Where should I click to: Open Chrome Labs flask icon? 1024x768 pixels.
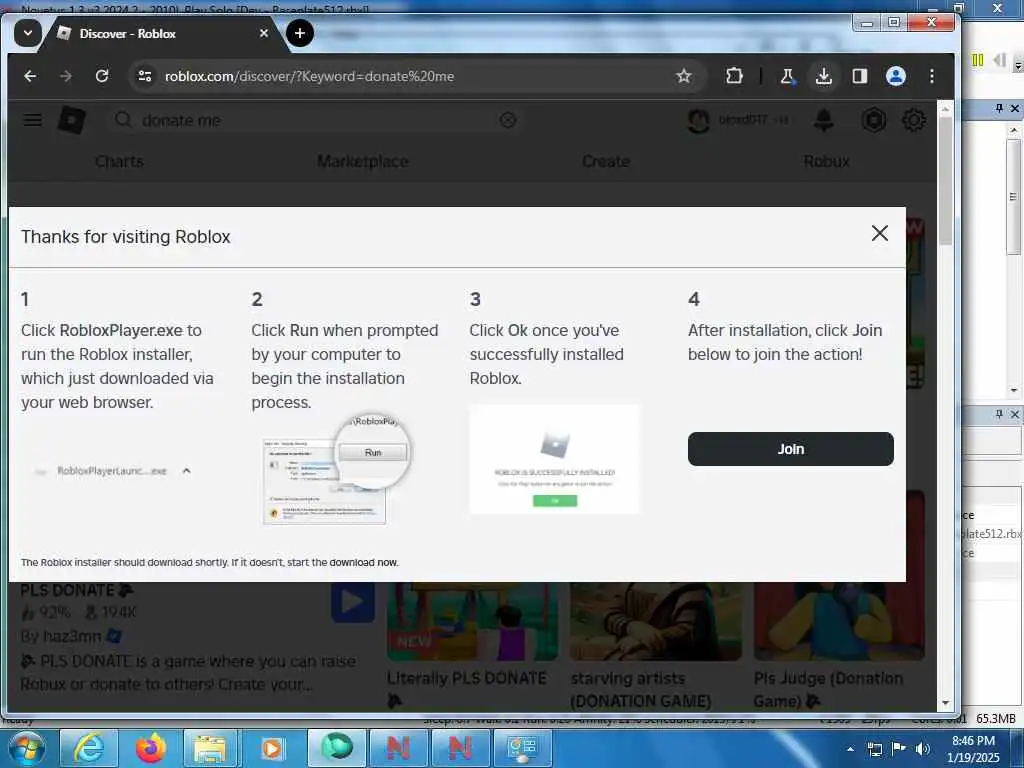[x=788, y=76]
